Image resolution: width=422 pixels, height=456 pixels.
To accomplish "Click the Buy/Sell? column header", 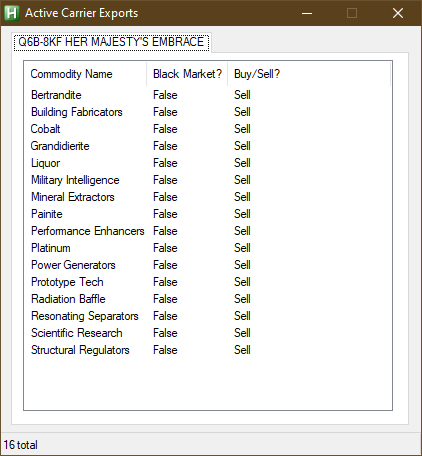I will 309,74.
